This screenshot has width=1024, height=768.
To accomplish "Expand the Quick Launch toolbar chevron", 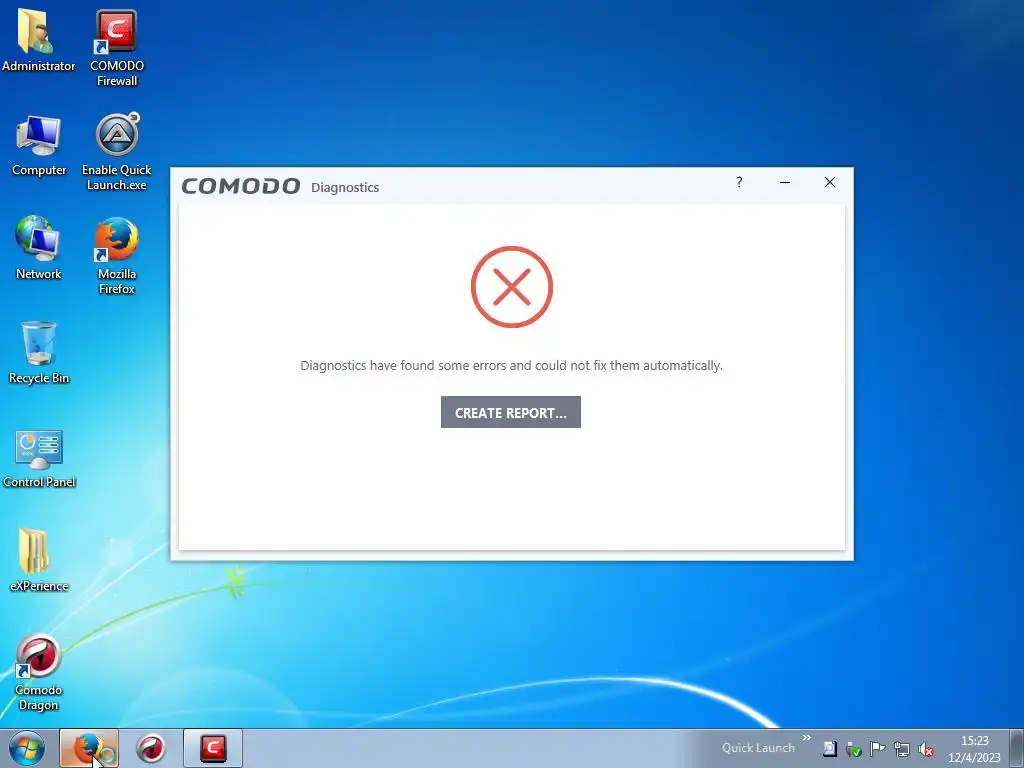I will tap(807, 738).
